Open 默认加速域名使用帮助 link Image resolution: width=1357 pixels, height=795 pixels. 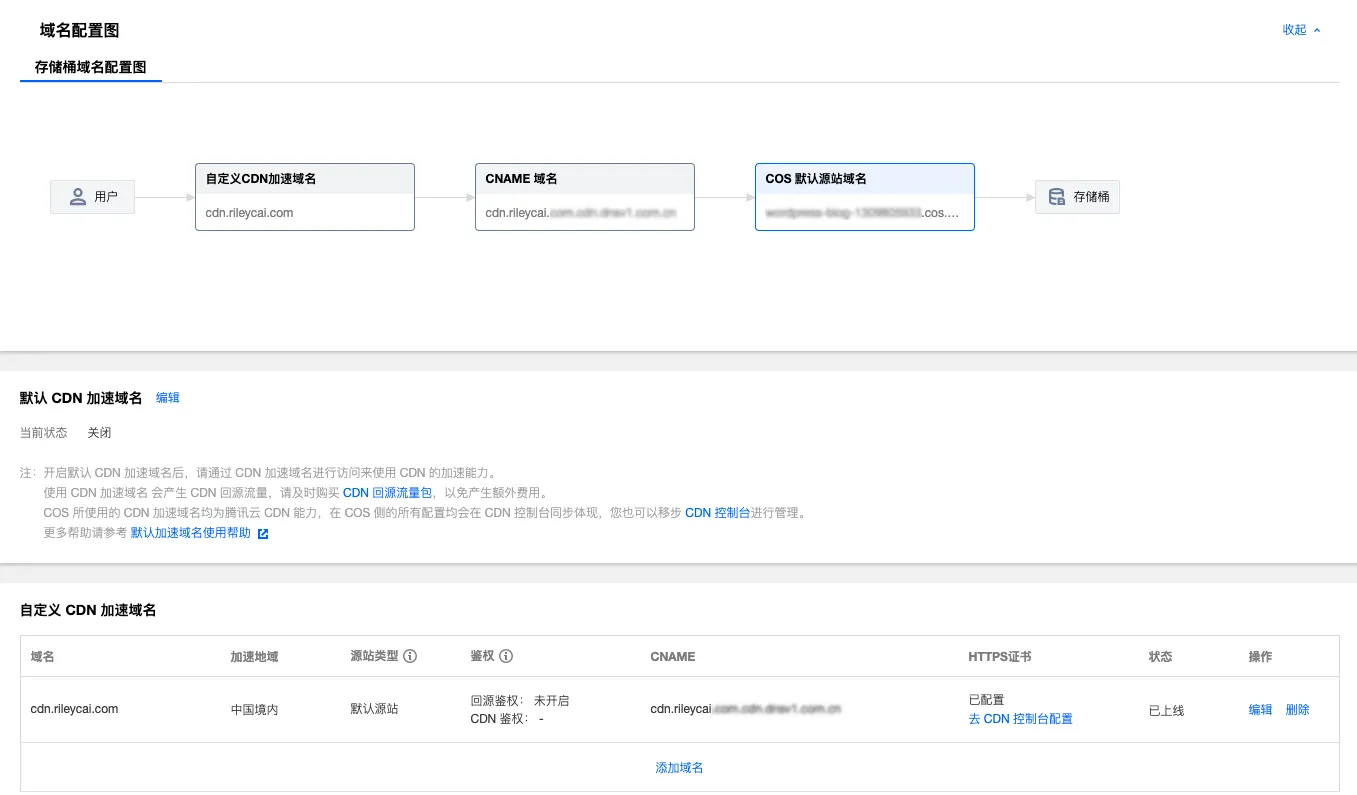191,533
